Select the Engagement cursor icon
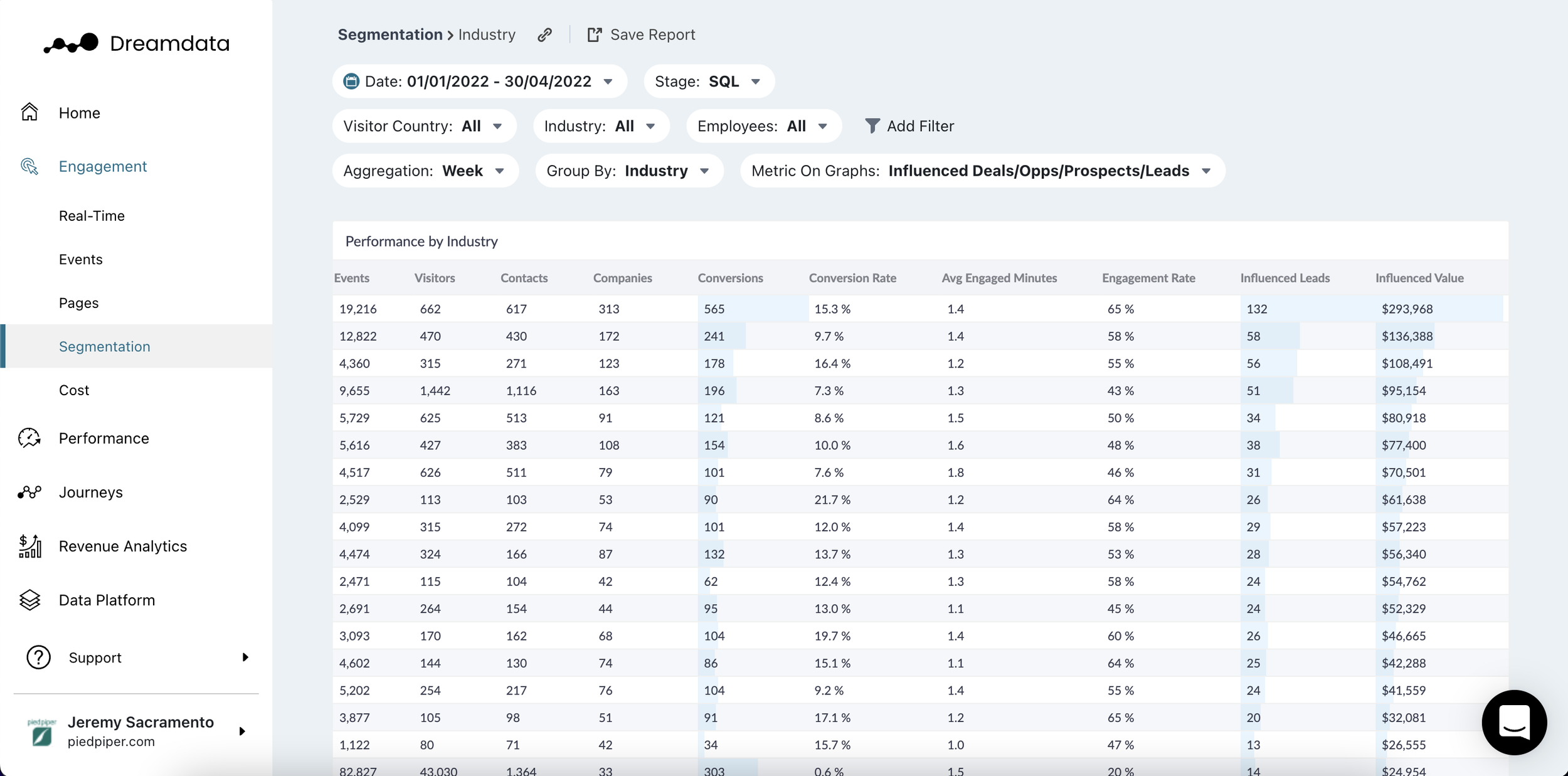1568x776 pixels. pyautogui.click(x=29, y=166)
